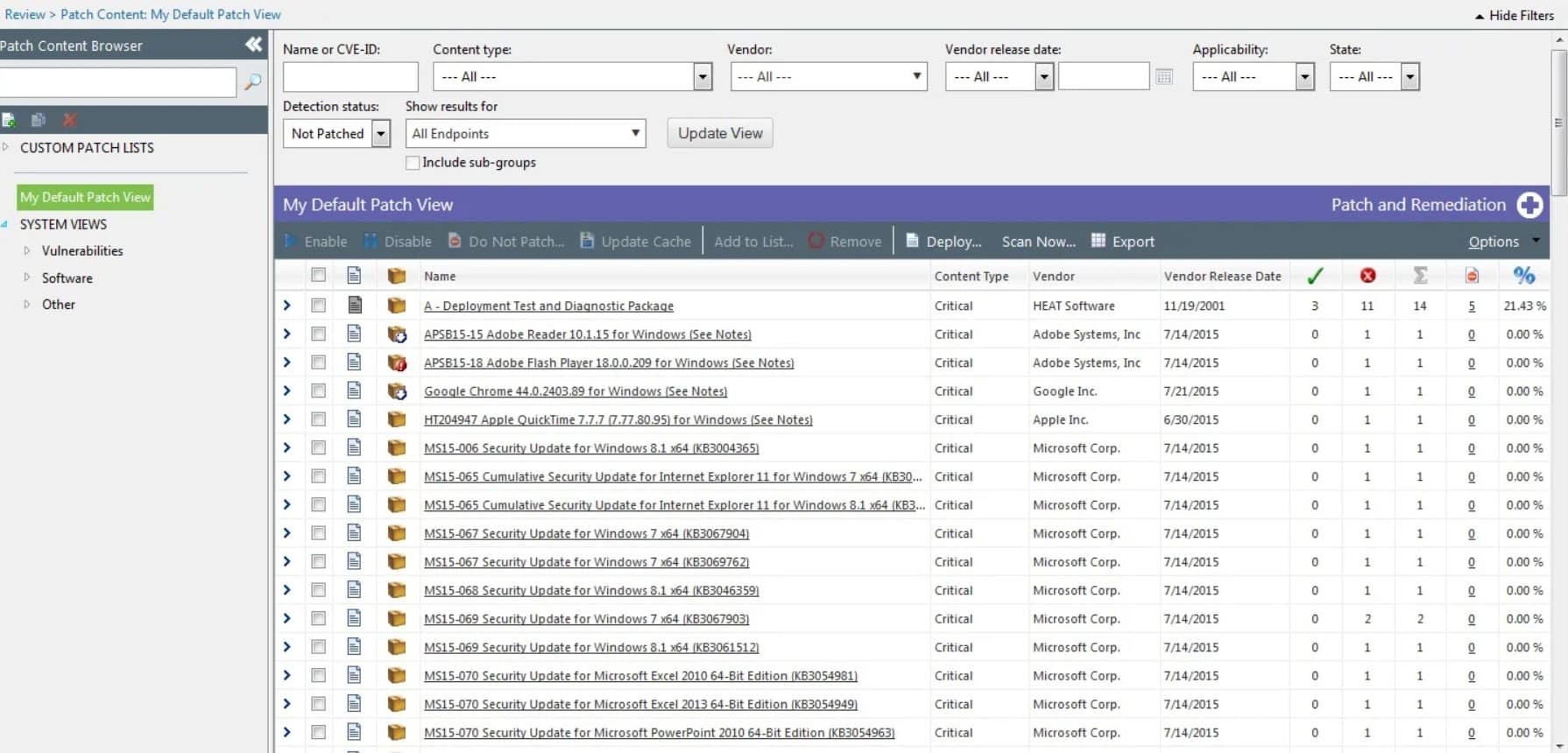Image resolution: width=1568 pixels, height=753 pixels.
Task: Expand the Vulnerabilities tree node
Action: [x=27, y=250]
